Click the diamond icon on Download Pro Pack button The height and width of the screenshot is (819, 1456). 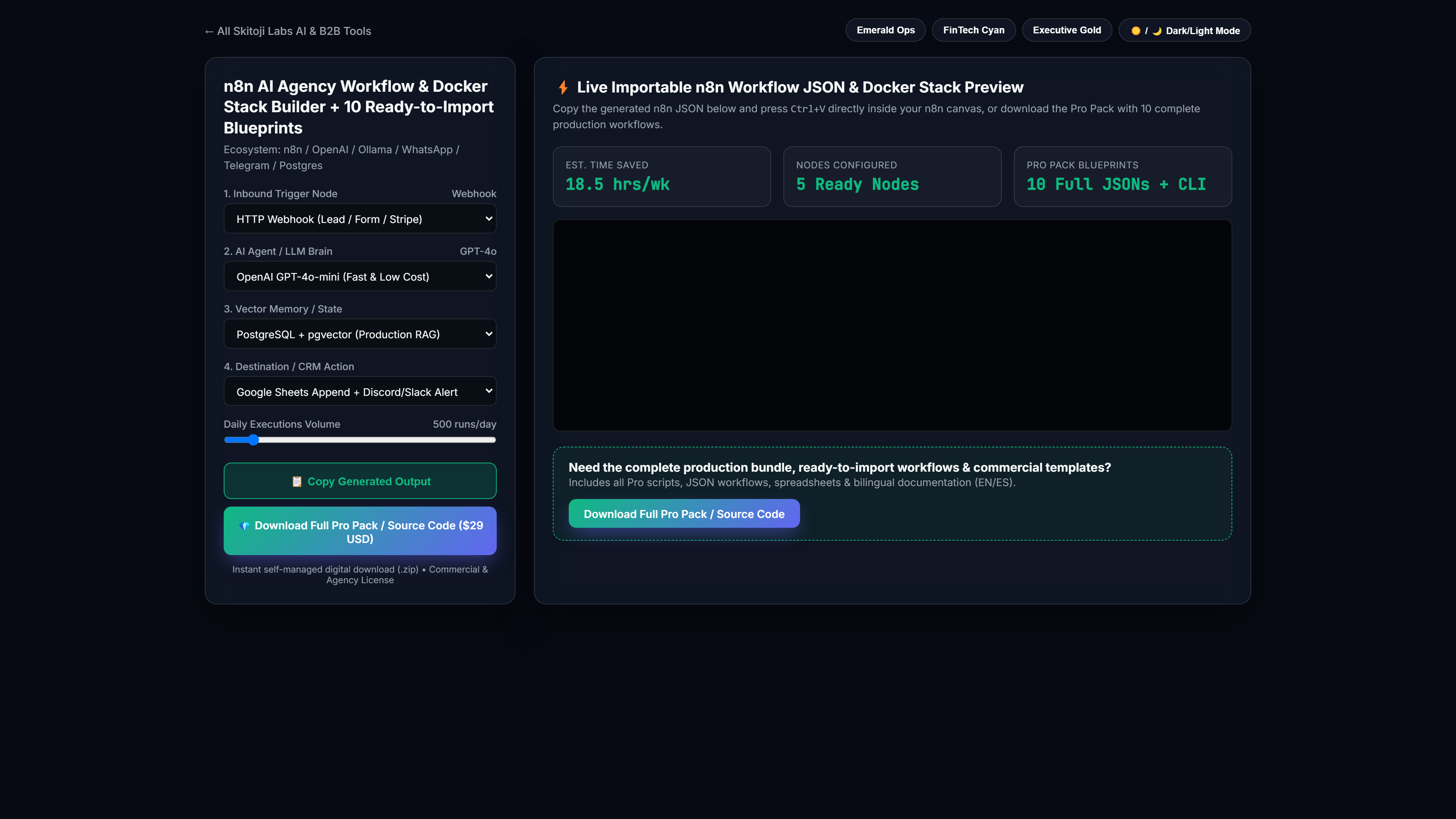pyautogui.click(x=244, y=526)
